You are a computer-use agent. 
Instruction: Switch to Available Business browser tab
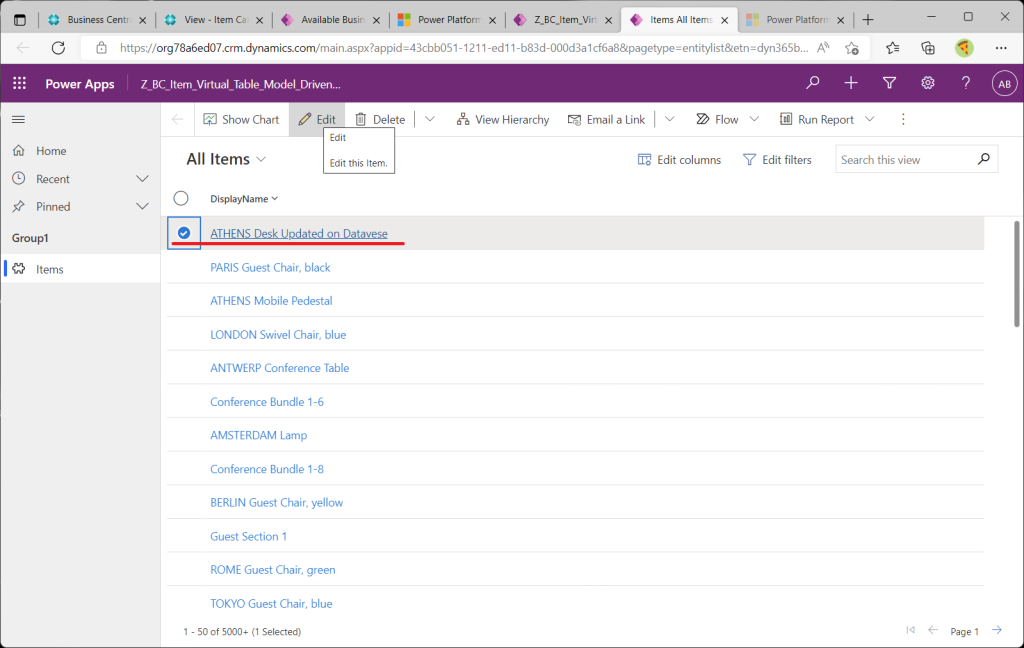pos(331,20)
